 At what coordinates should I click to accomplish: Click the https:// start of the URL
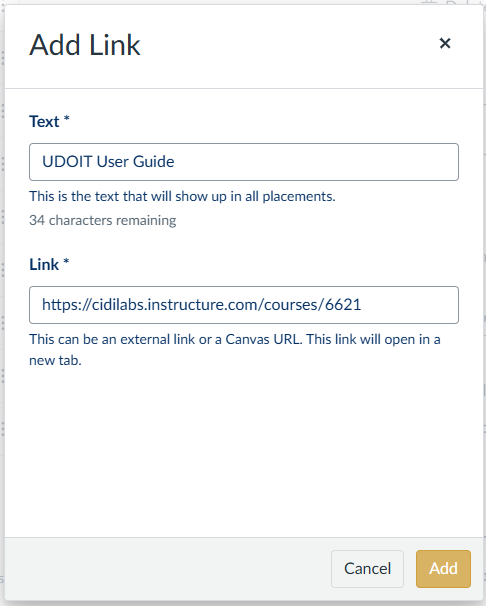click(66, 305)
